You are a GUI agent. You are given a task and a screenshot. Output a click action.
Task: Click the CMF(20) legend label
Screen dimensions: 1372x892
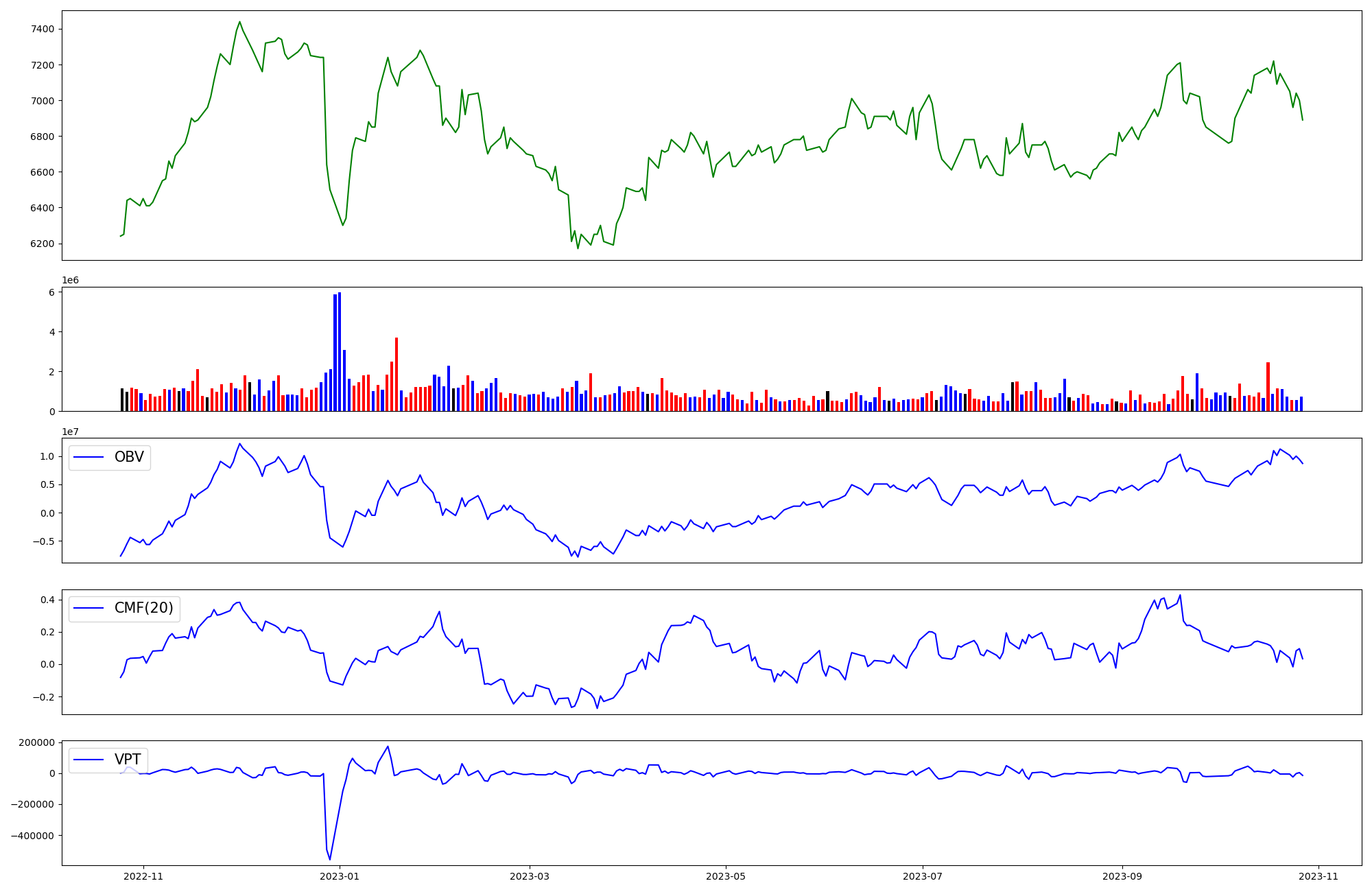click(x=143, y=609)
